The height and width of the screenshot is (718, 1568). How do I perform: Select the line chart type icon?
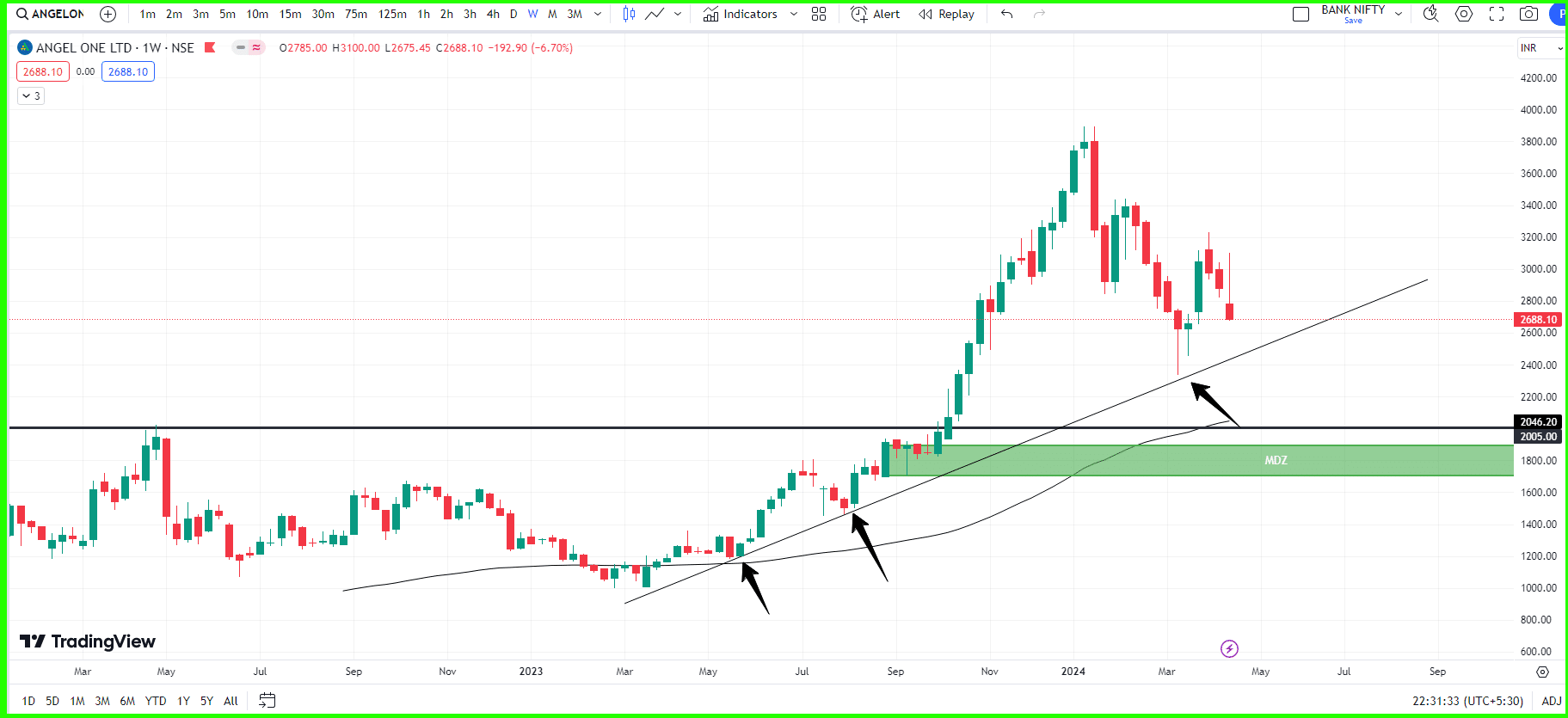(x=655, y=14)
